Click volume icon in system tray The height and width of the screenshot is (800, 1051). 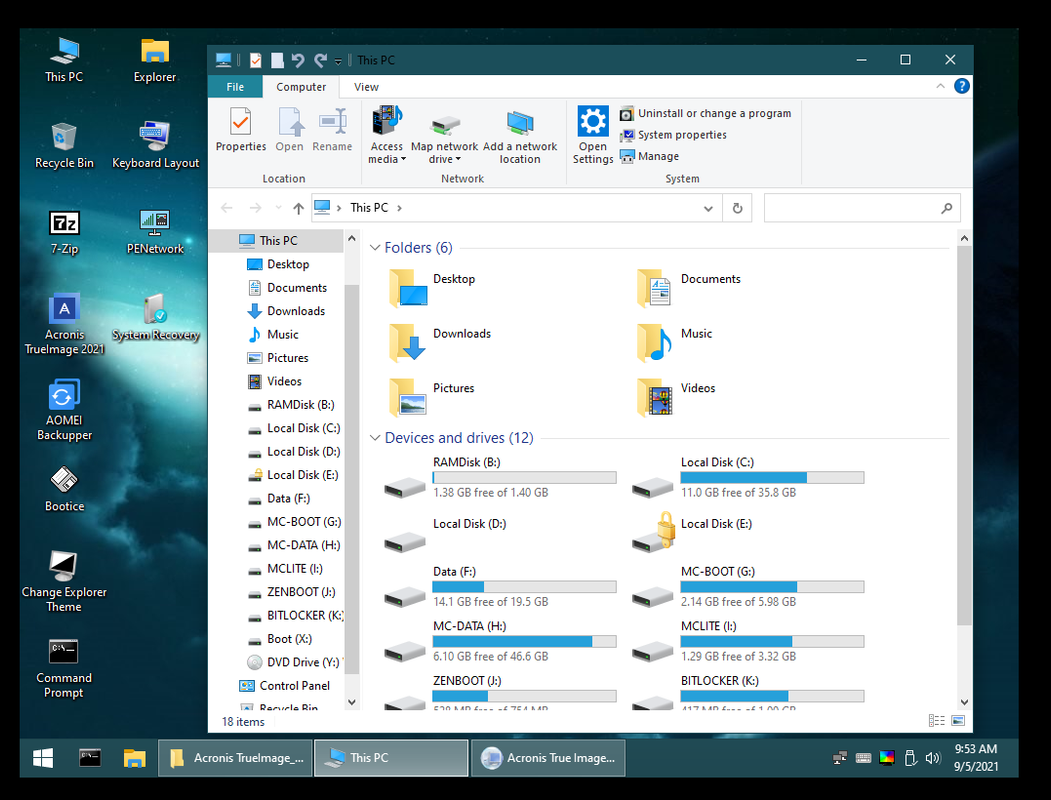(932, 758)
